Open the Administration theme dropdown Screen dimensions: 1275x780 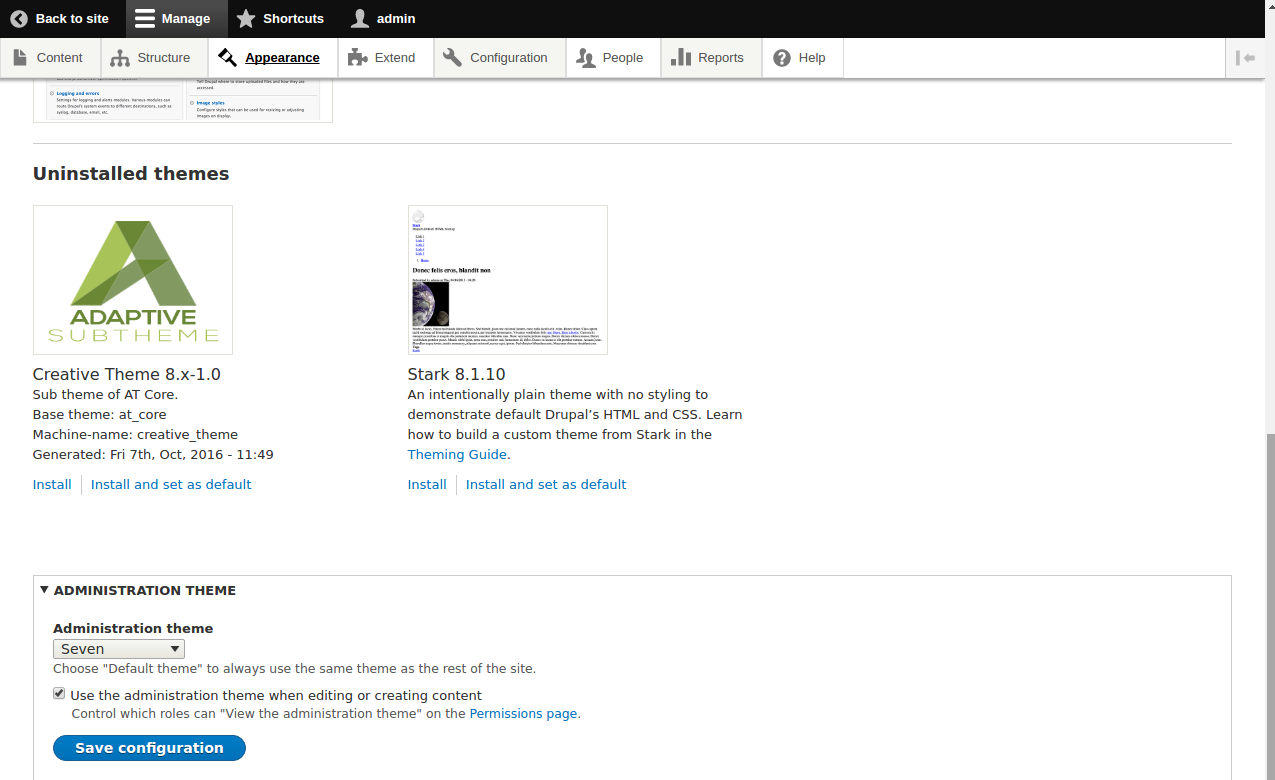119,649
